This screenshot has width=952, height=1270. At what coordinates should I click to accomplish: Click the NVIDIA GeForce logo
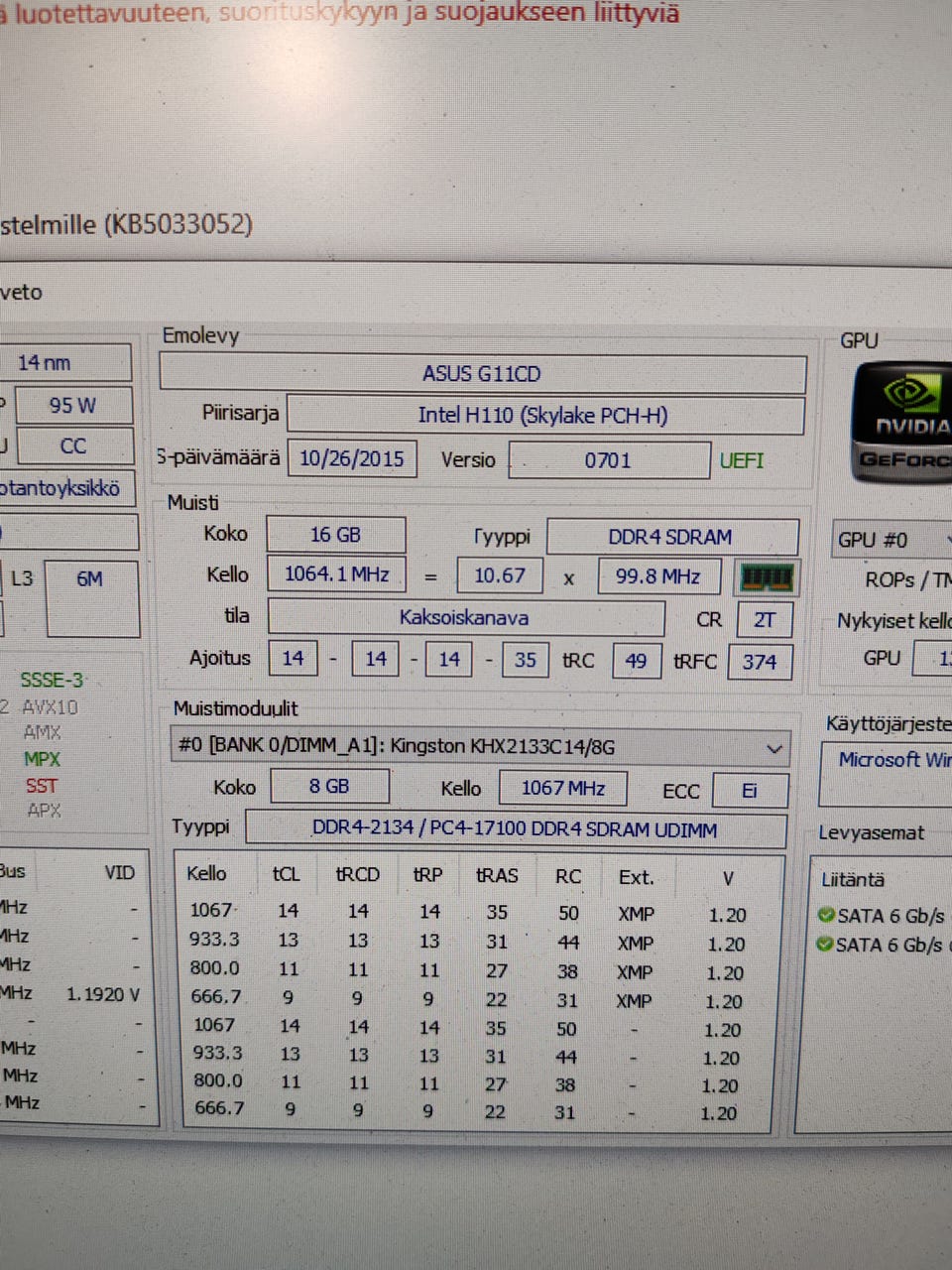pyautogui.click(x=902, y=421)
